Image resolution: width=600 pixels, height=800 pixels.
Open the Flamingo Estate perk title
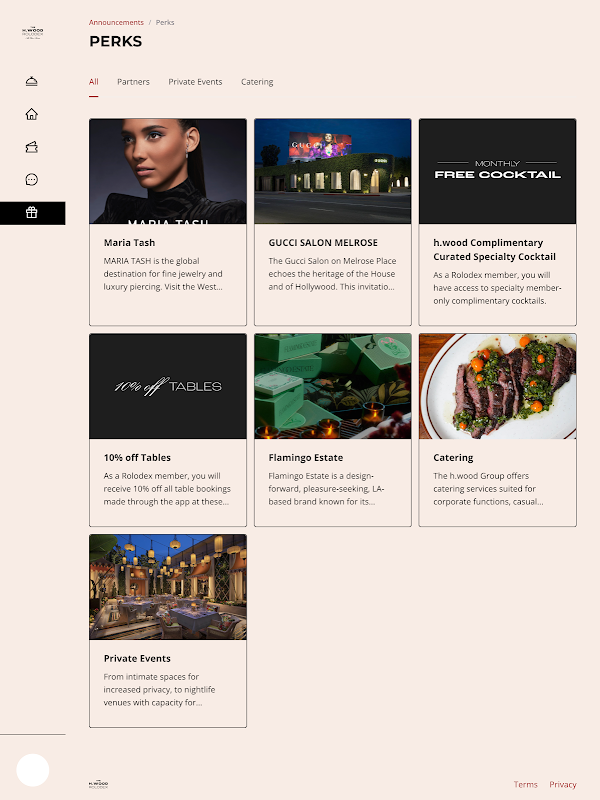point(306,458)
